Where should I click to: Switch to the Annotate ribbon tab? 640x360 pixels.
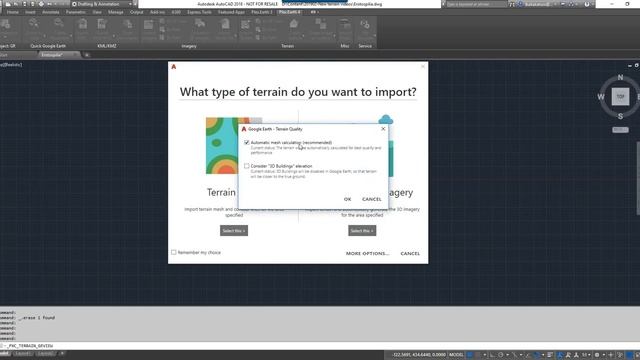click(51, 12)
